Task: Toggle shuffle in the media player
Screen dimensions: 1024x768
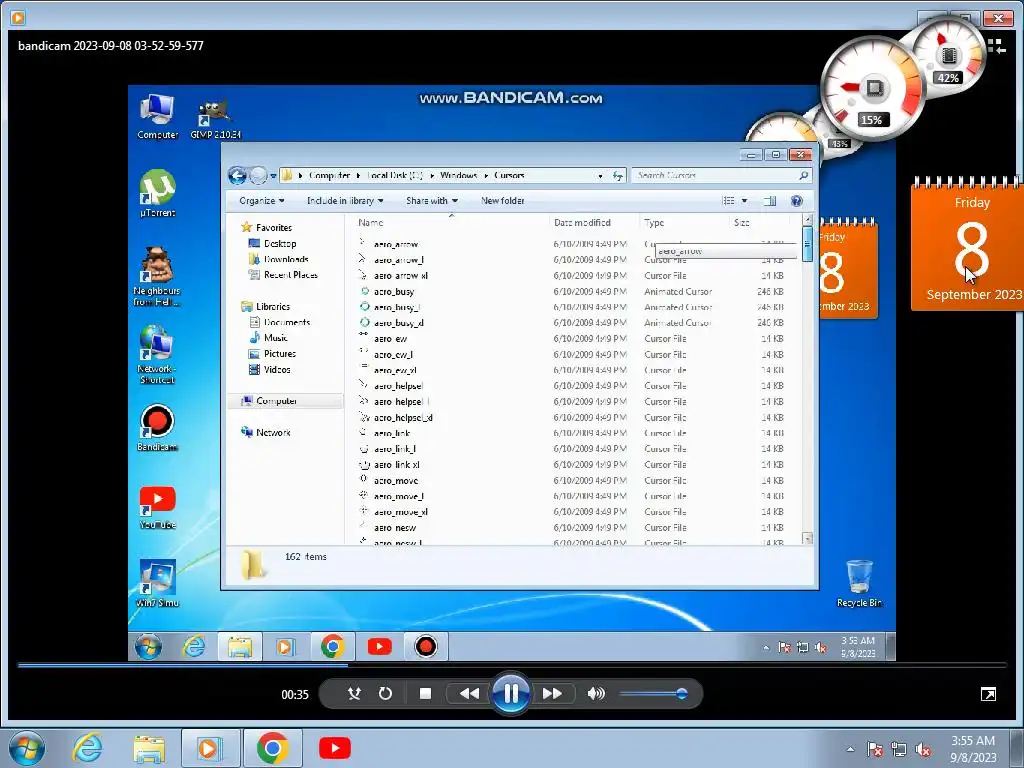Action: [x=355, y=694]
